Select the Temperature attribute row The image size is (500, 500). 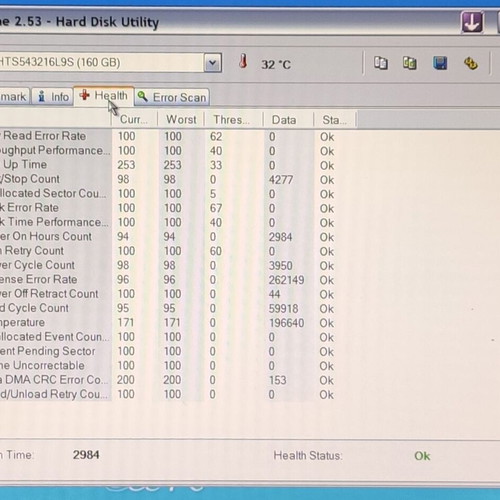pyautogui.click(x=167, y=323)
